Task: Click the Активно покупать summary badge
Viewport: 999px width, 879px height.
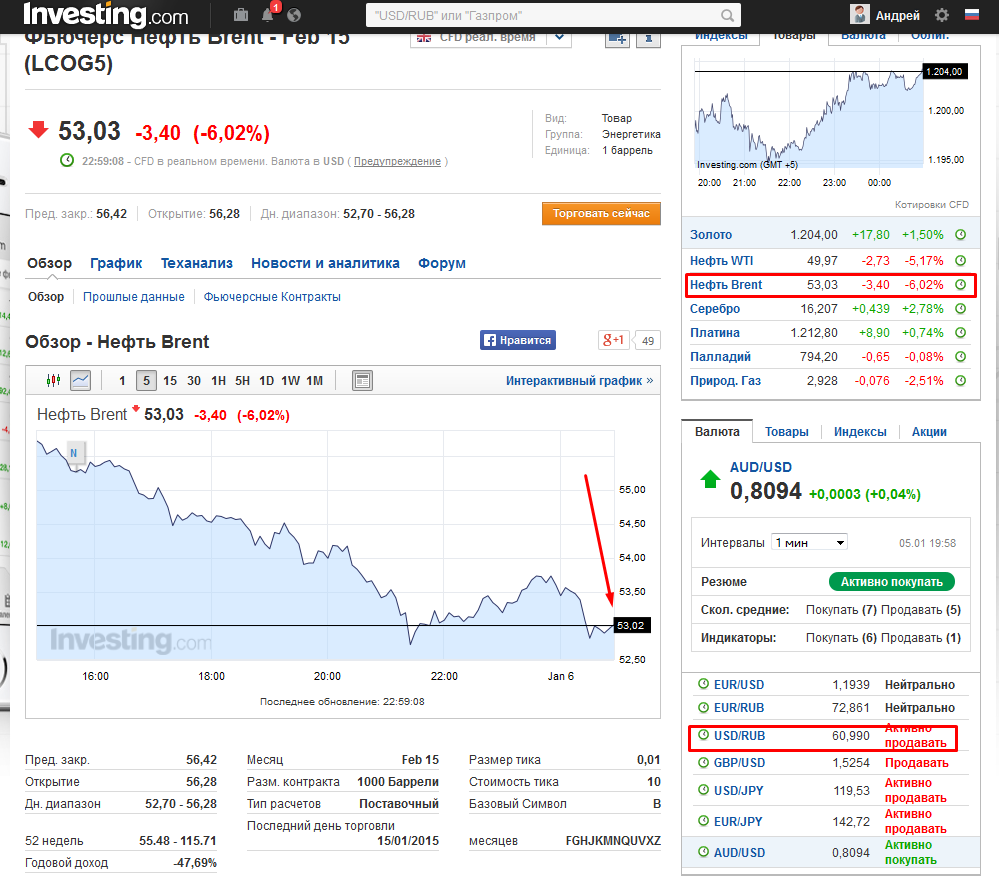Action: [891, 582]
